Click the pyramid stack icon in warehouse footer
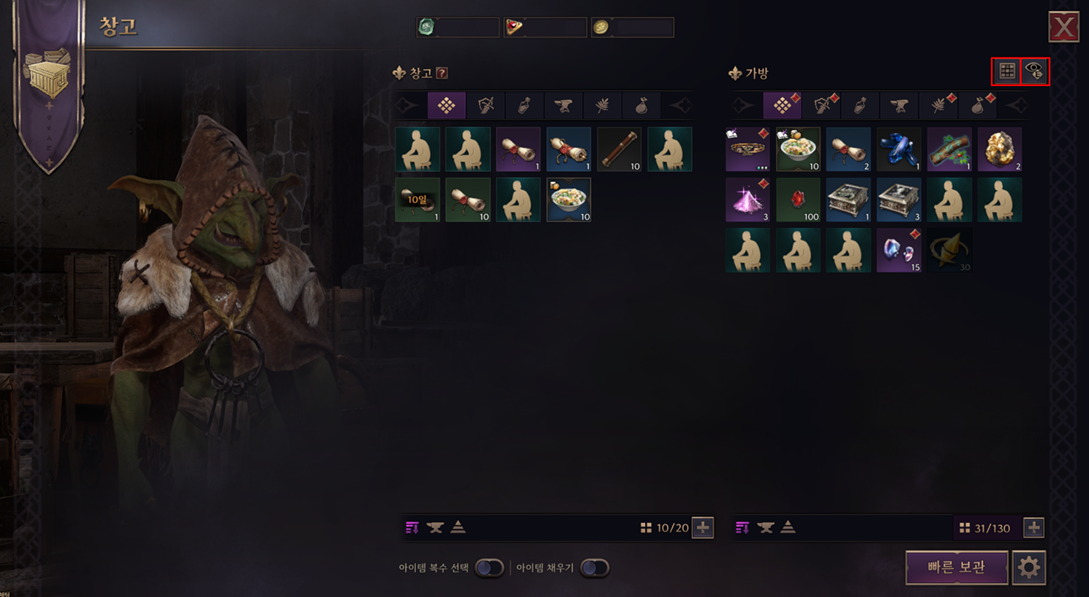This screenshot has height=597, width=1089. tap(458, 528)
